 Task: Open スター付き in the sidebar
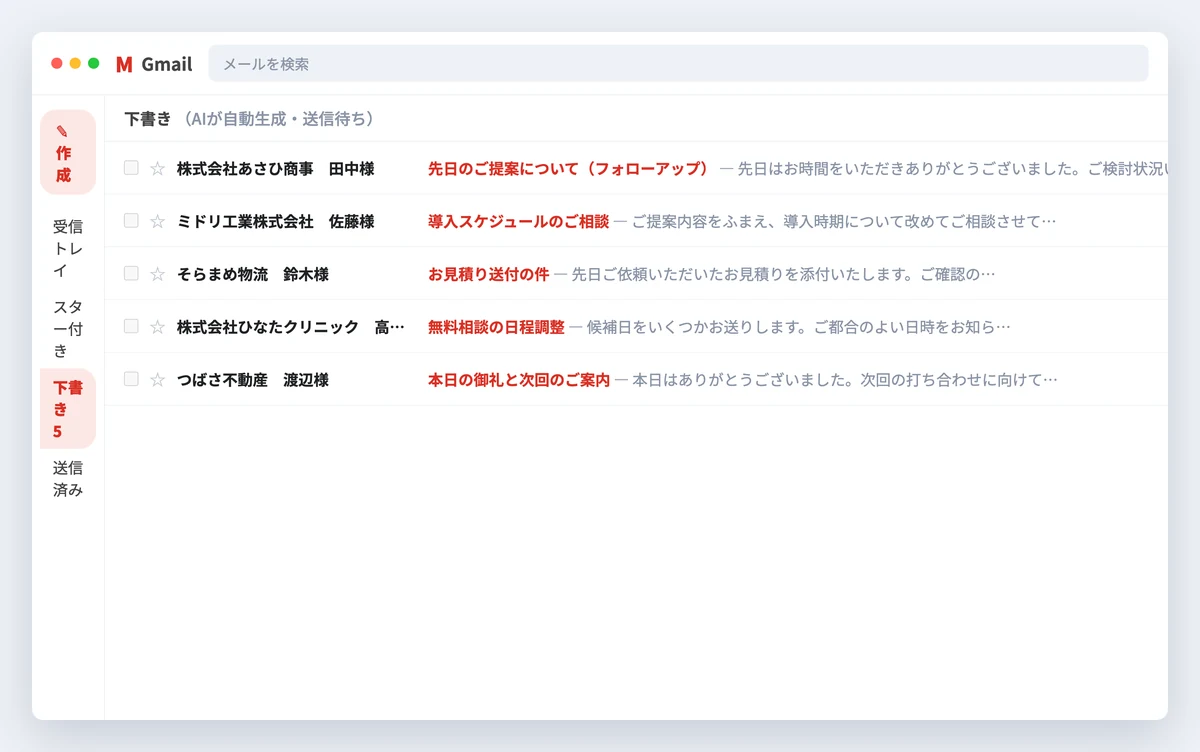click(x=68, y=328)
